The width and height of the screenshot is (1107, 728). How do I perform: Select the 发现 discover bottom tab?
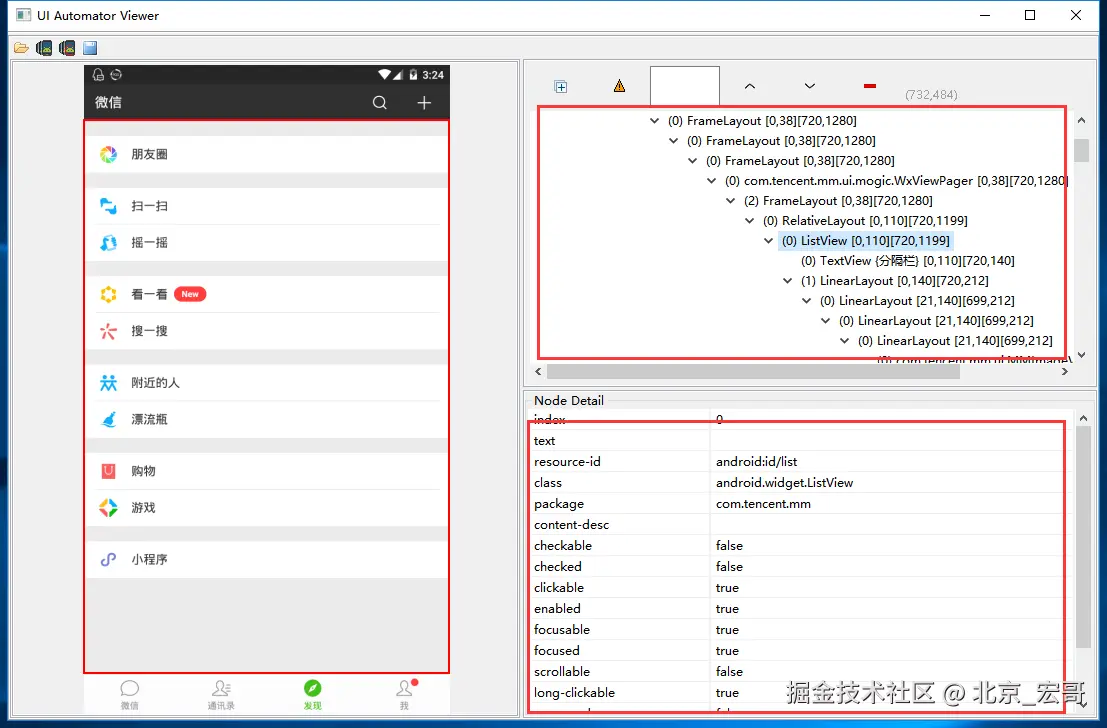pos(312,694)
